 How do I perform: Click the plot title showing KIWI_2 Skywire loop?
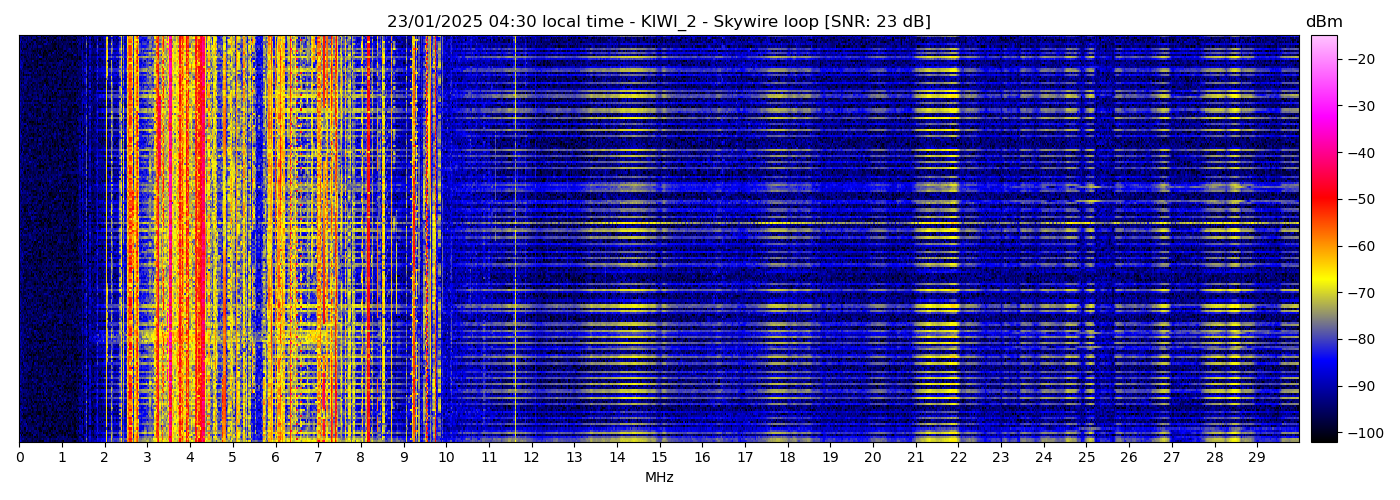[x=658, y=22]
